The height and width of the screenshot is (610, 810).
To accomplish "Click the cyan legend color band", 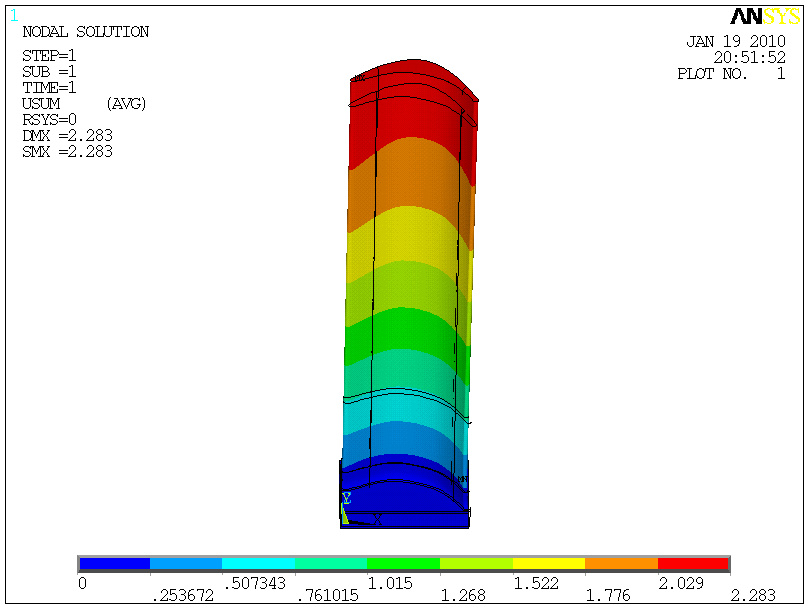I will point(258,564).
